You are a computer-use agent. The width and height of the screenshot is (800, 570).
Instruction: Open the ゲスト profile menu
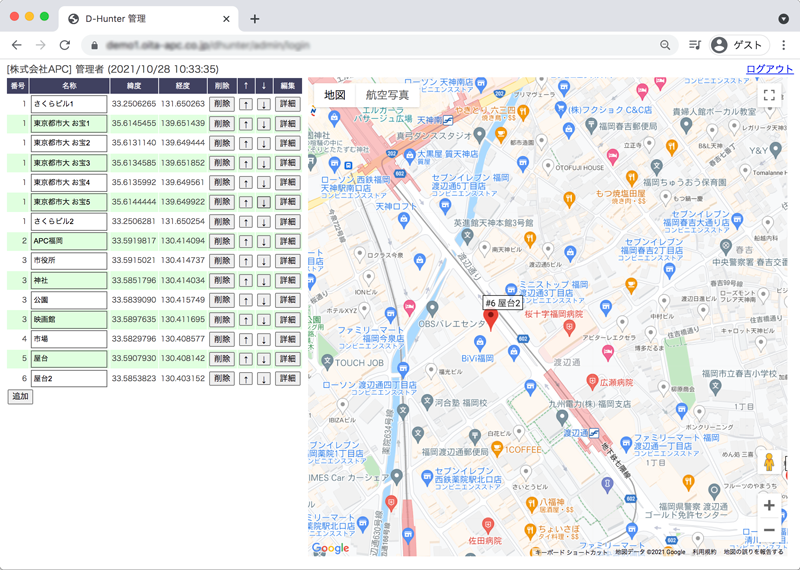(x=737, y=45)
